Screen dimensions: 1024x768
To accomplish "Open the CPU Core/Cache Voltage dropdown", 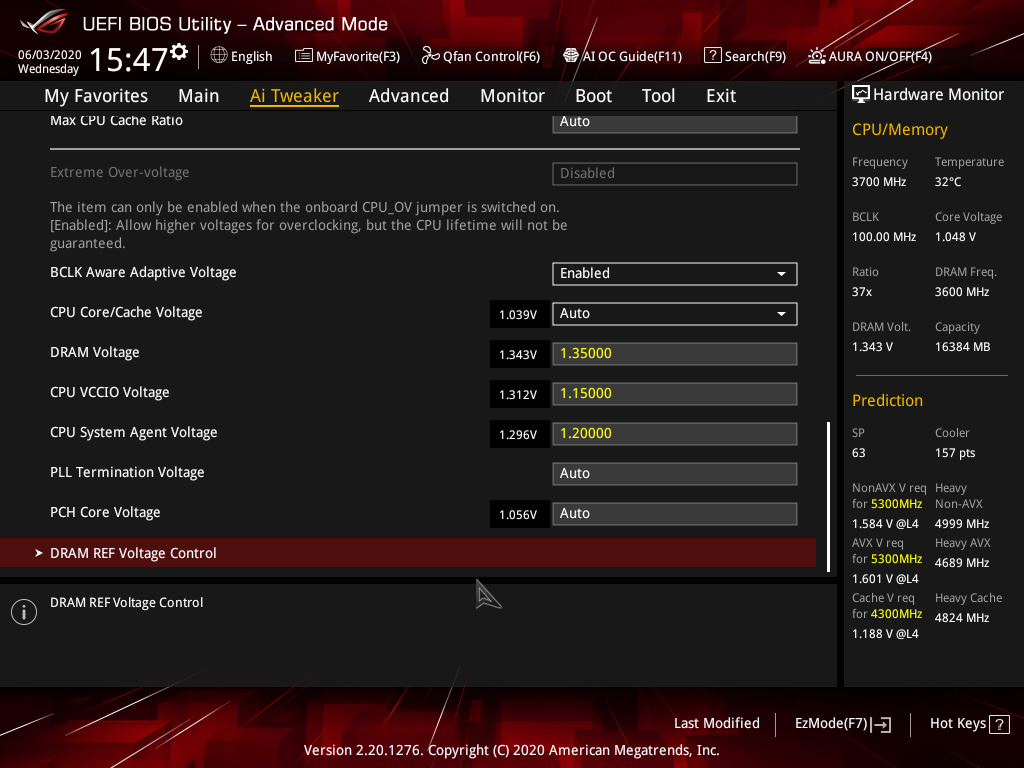I will (x=674, y=313).
